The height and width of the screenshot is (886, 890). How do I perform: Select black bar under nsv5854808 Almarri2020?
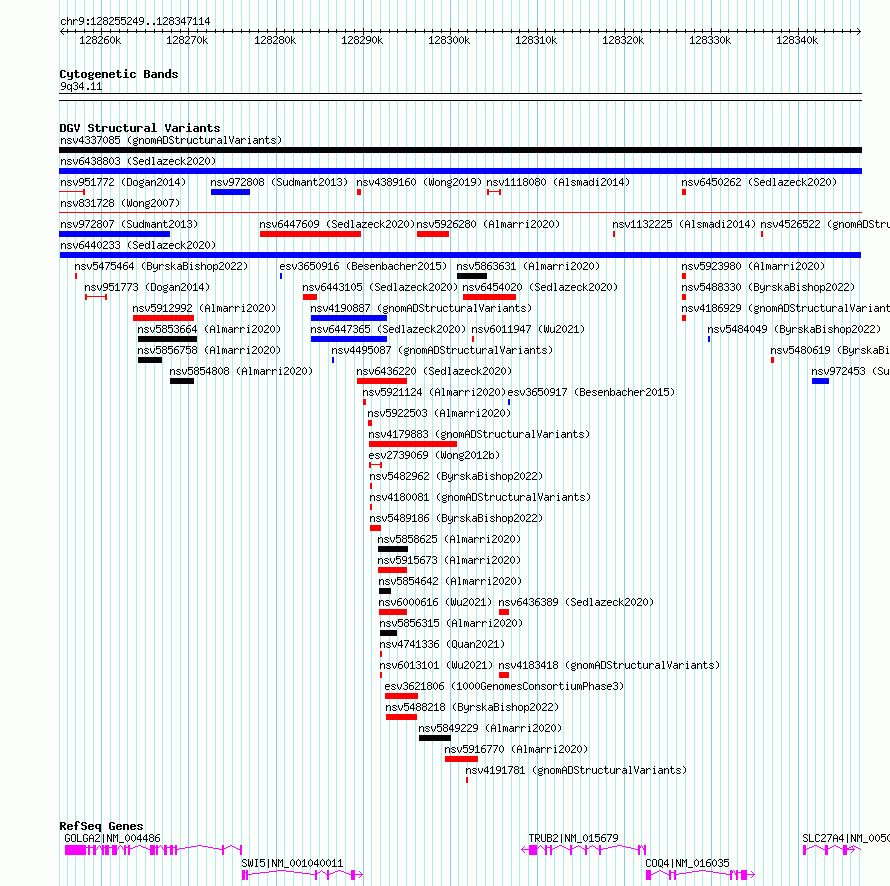[x=182, y=381]
